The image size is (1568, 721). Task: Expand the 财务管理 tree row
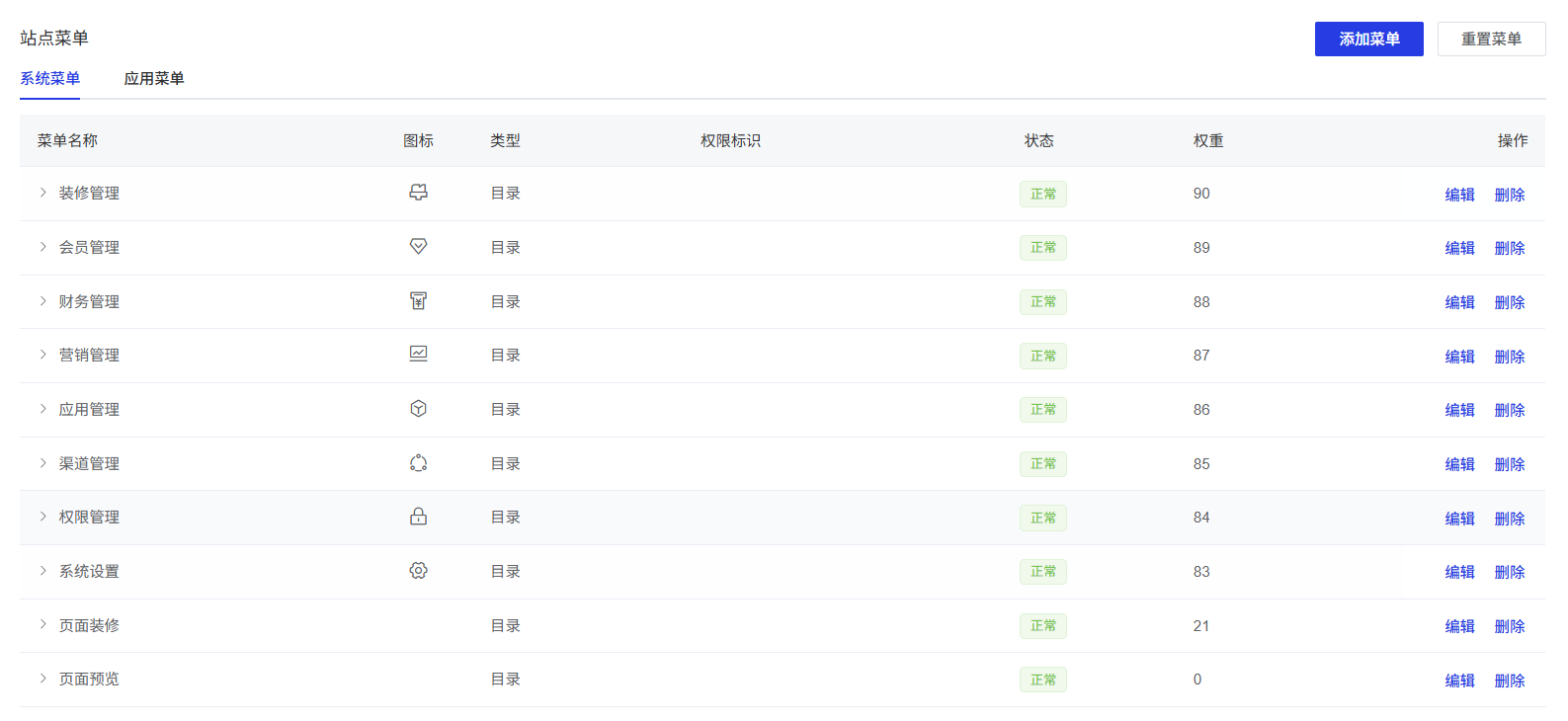(42, 301)
